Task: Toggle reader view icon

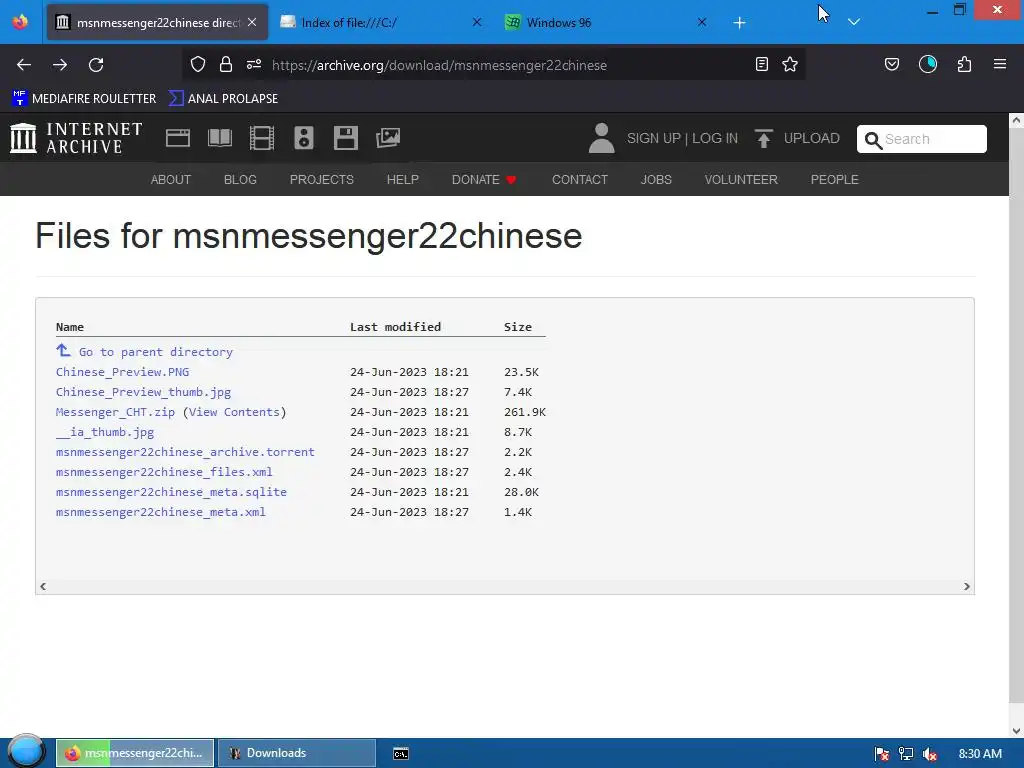Action: coord(761,65)
